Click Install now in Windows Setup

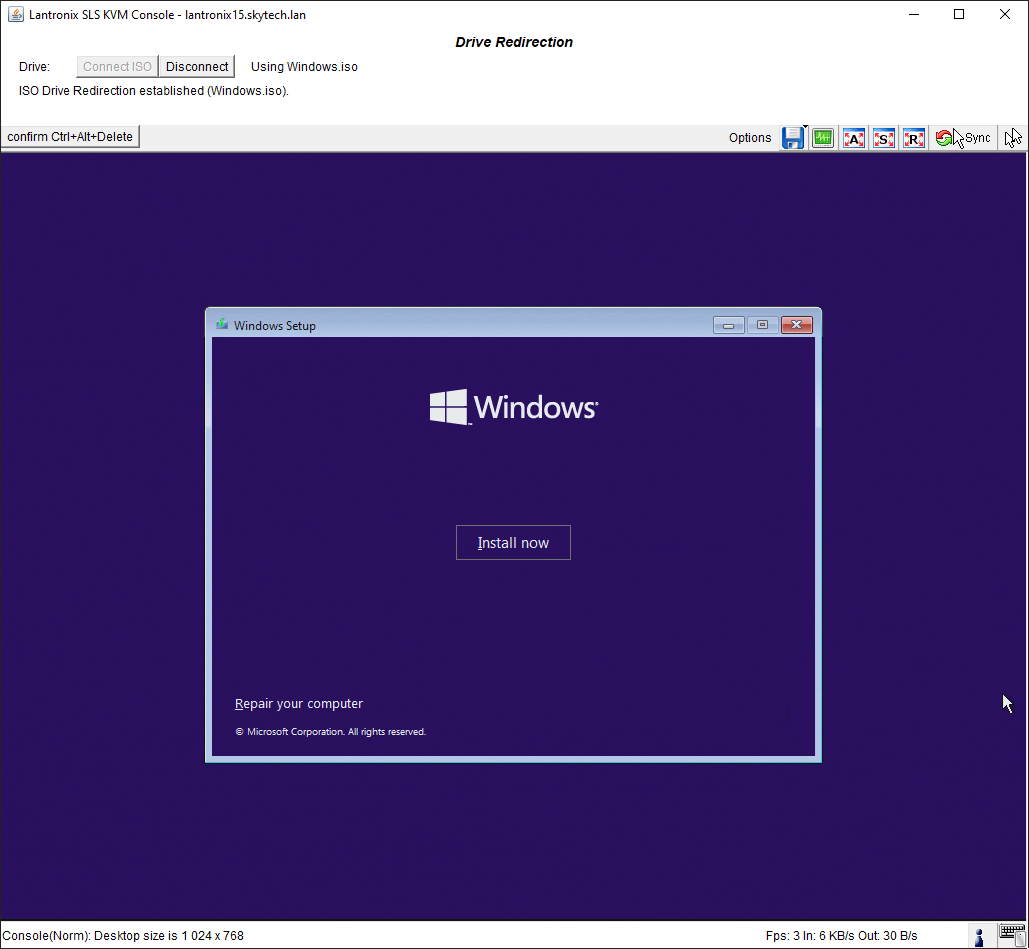click(513, 543)
